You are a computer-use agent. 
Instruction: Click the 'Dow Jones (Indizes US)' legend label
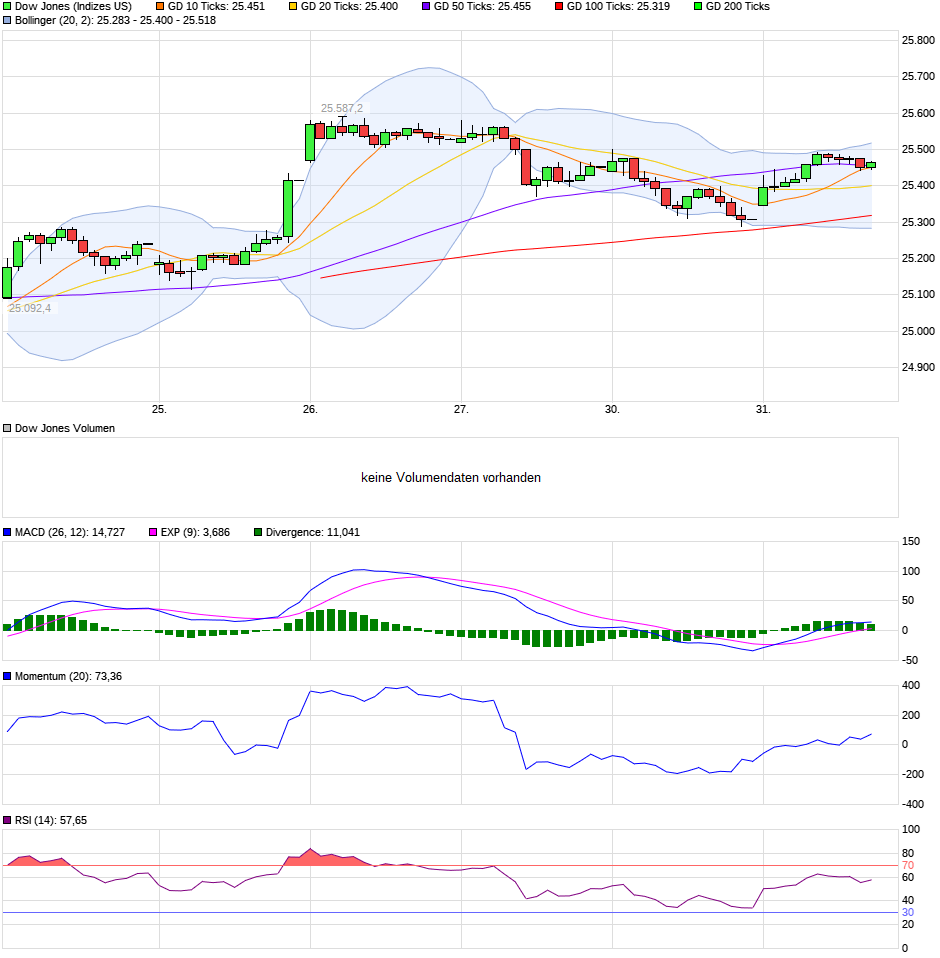73,7
